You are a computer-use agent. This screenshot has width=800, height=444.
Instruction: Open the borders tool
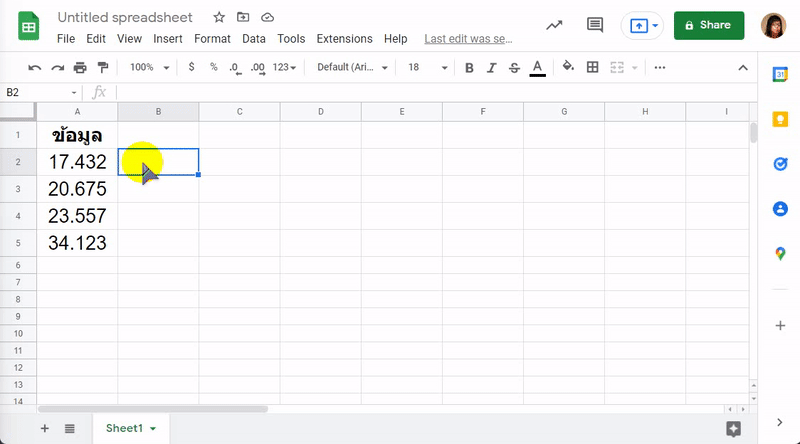pos(592,67)
